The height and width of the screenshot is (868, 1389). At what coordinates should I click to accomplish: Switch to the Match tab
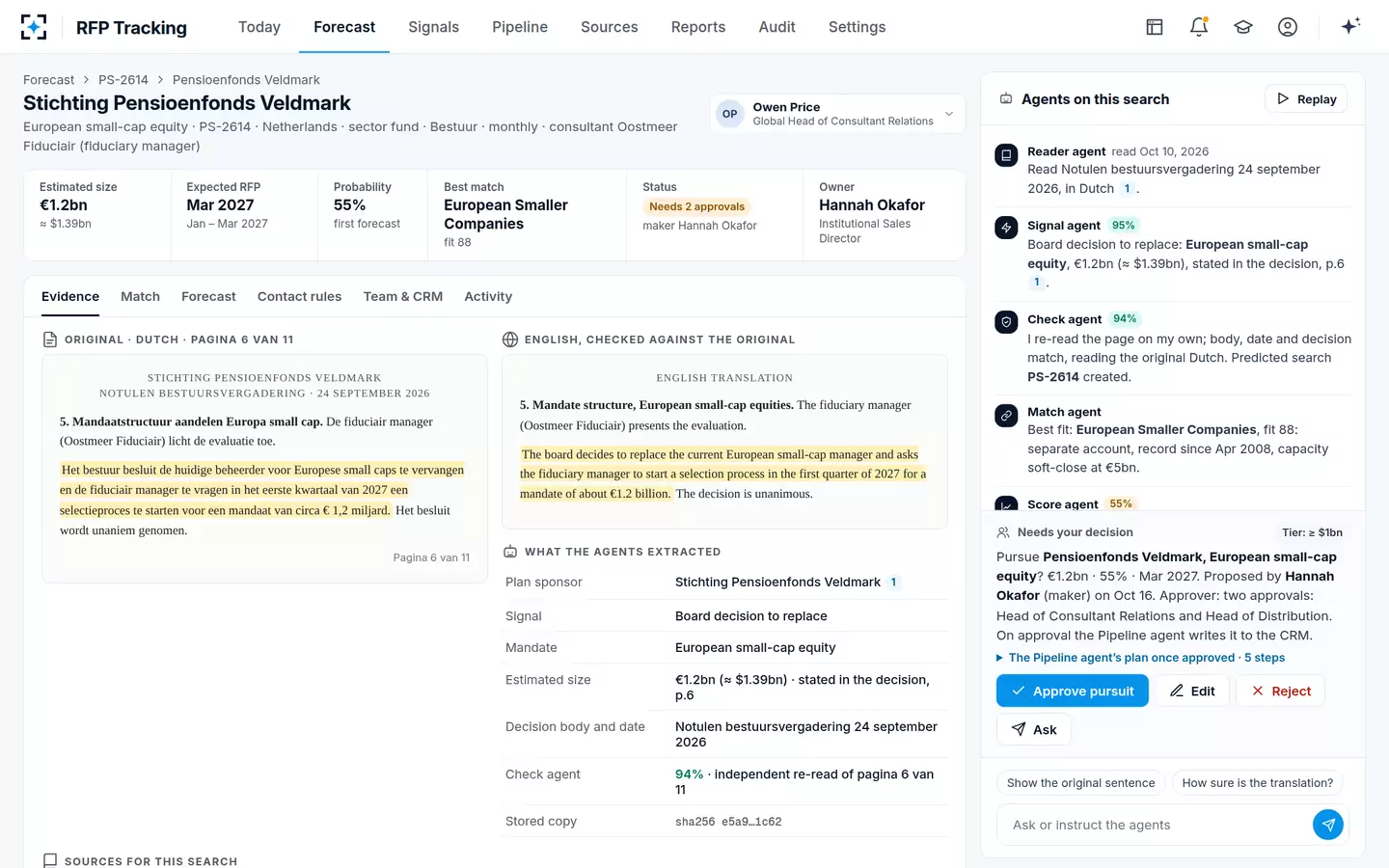point(140,297)
